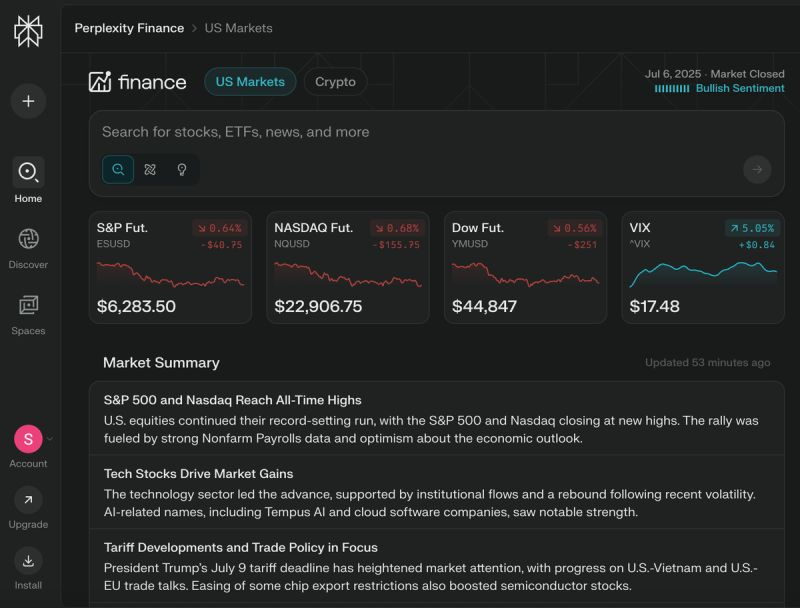Open the Dow Fut. sparkline chart
Viewport: 800px width, 608px height.
526,274
